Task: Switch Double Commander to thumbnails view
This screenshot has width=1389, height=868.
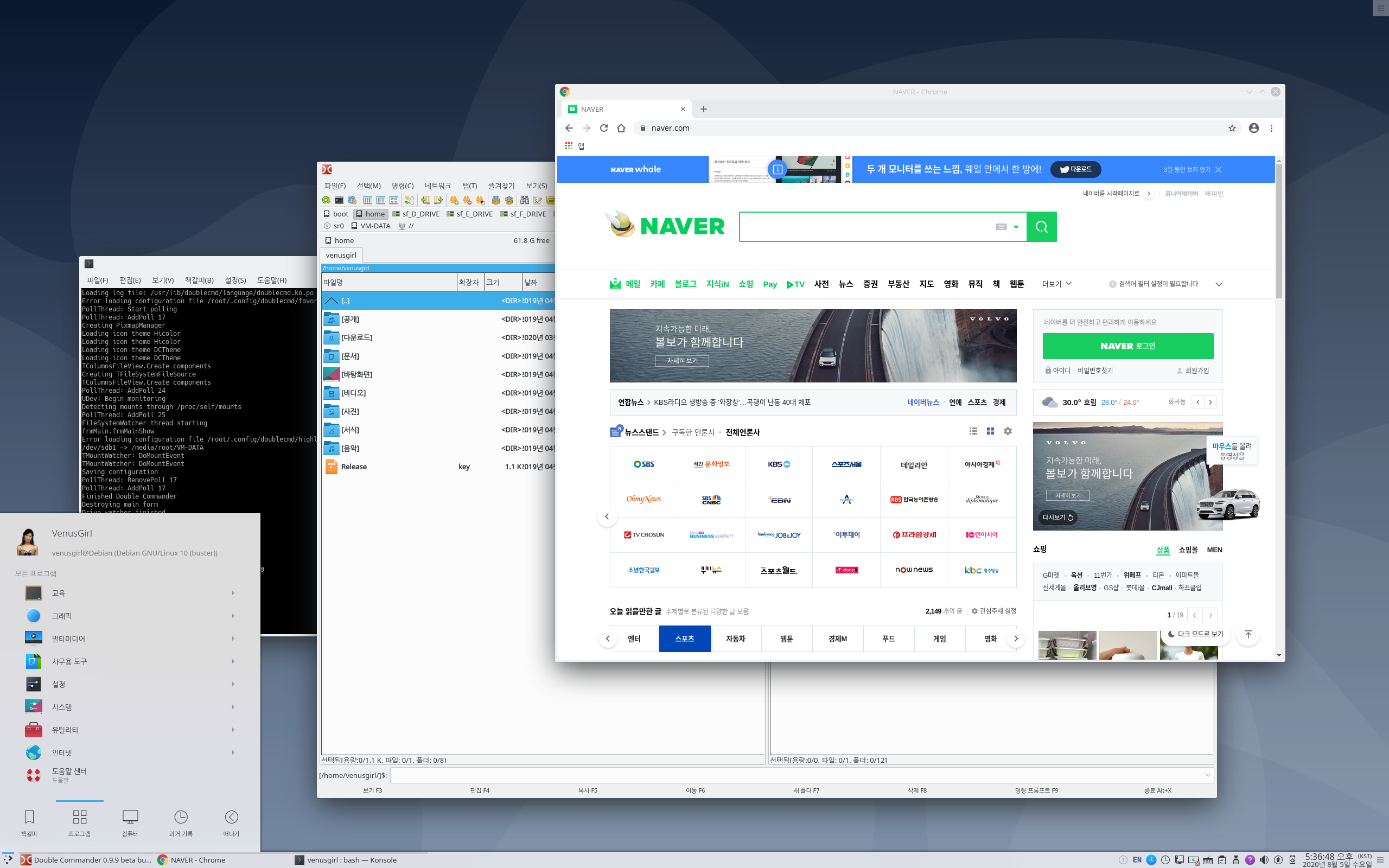Action: (x=394, y=200)
